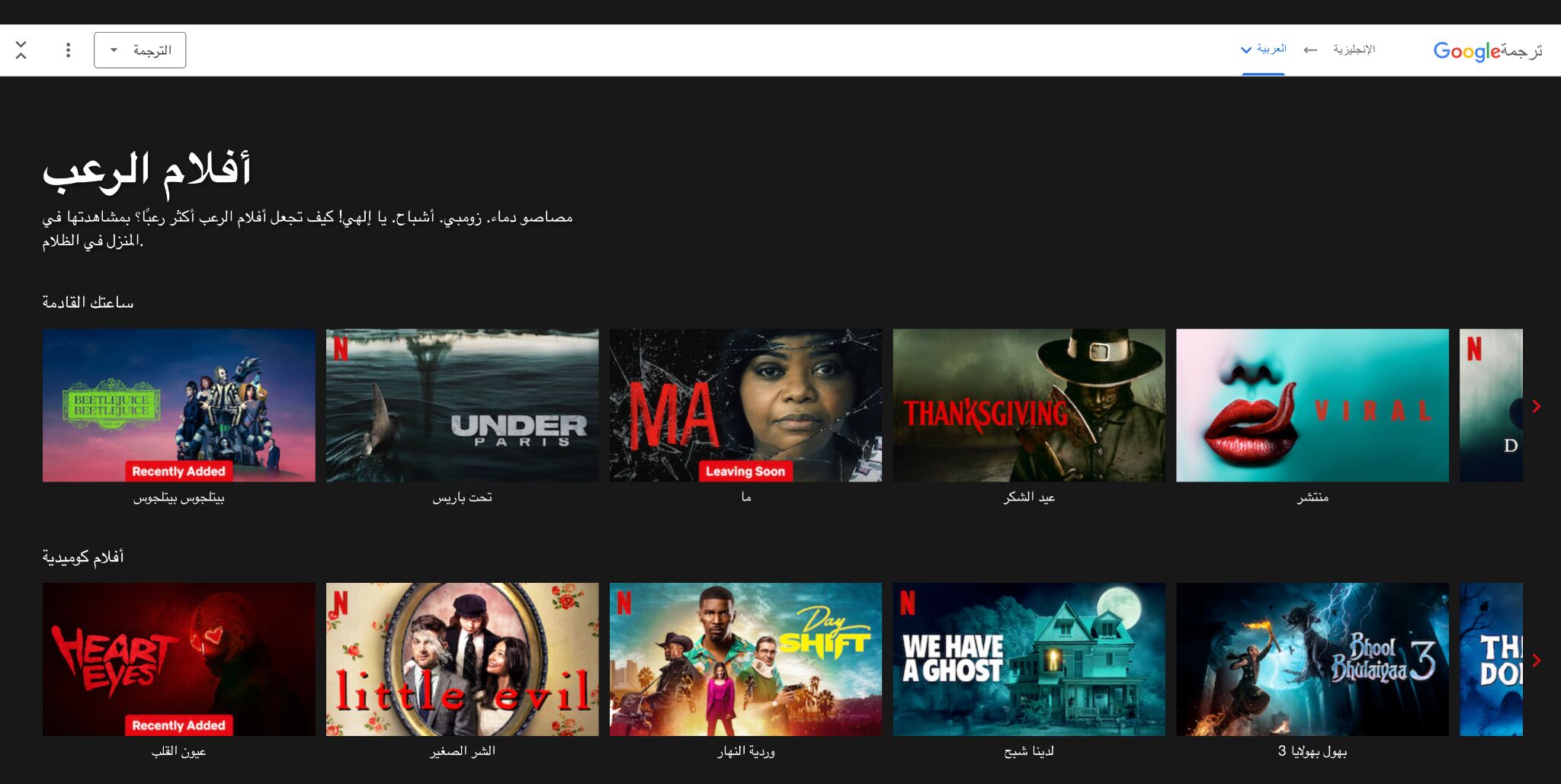
Task: Open the Heart Eyes poster
Action: point(179,659)
